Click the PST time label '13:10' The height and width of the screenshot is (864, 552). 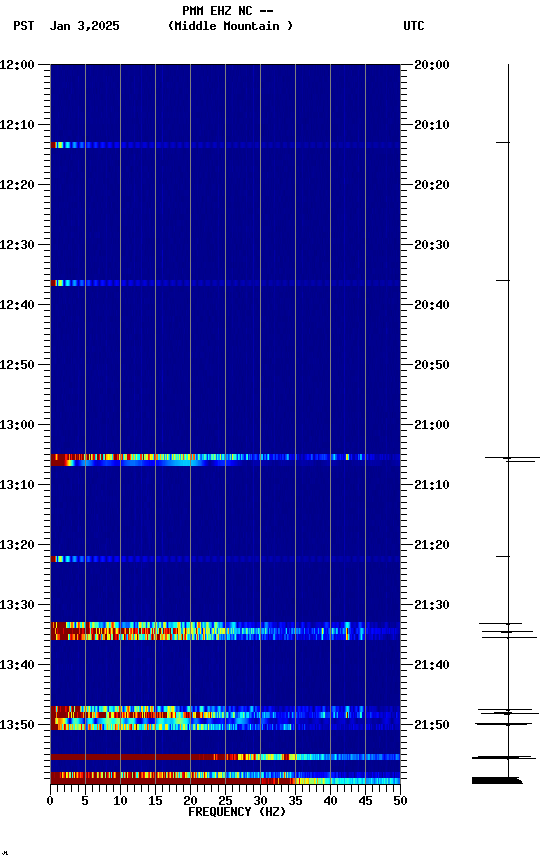point(17,485)
